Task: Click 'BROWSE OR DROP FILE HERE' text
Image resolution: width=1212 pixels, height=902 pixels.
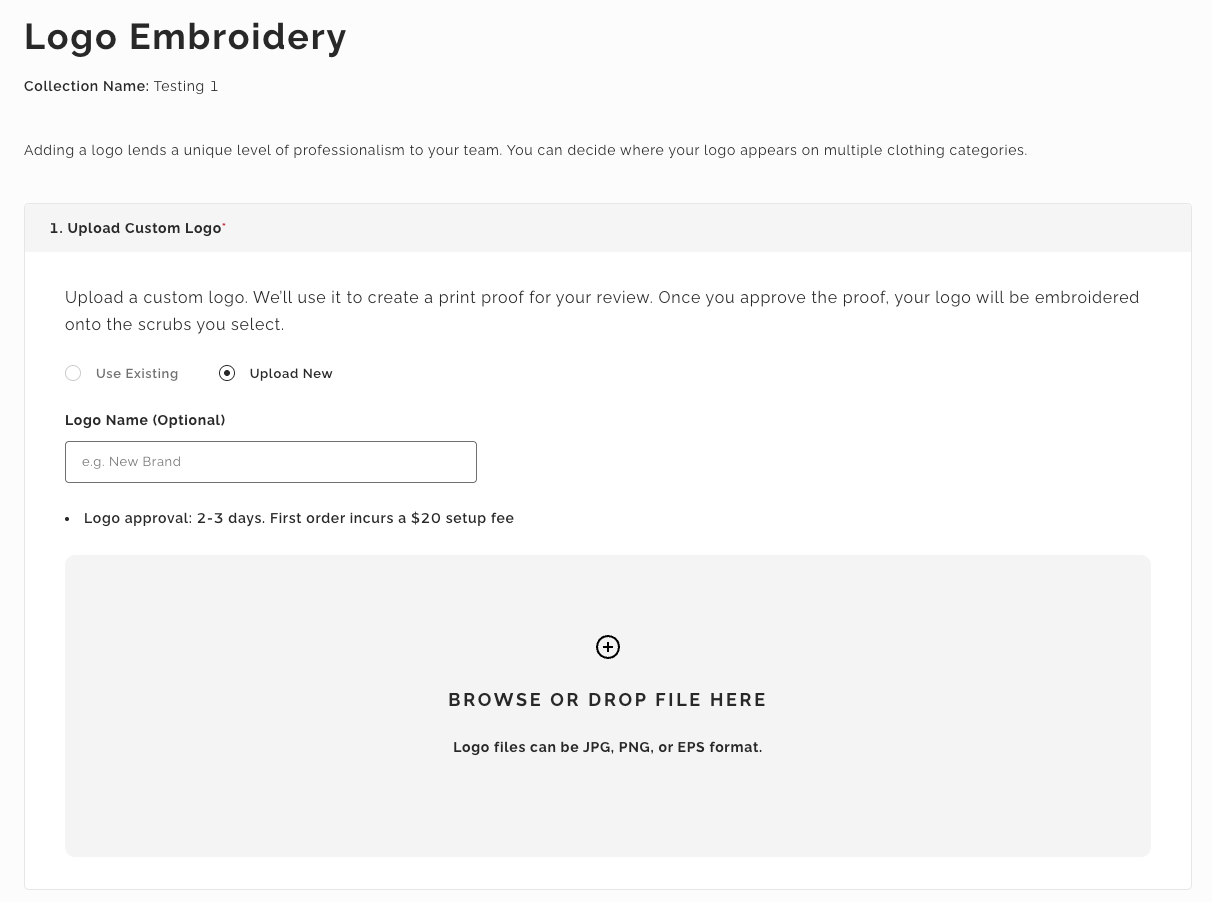Action: (607, 700)
